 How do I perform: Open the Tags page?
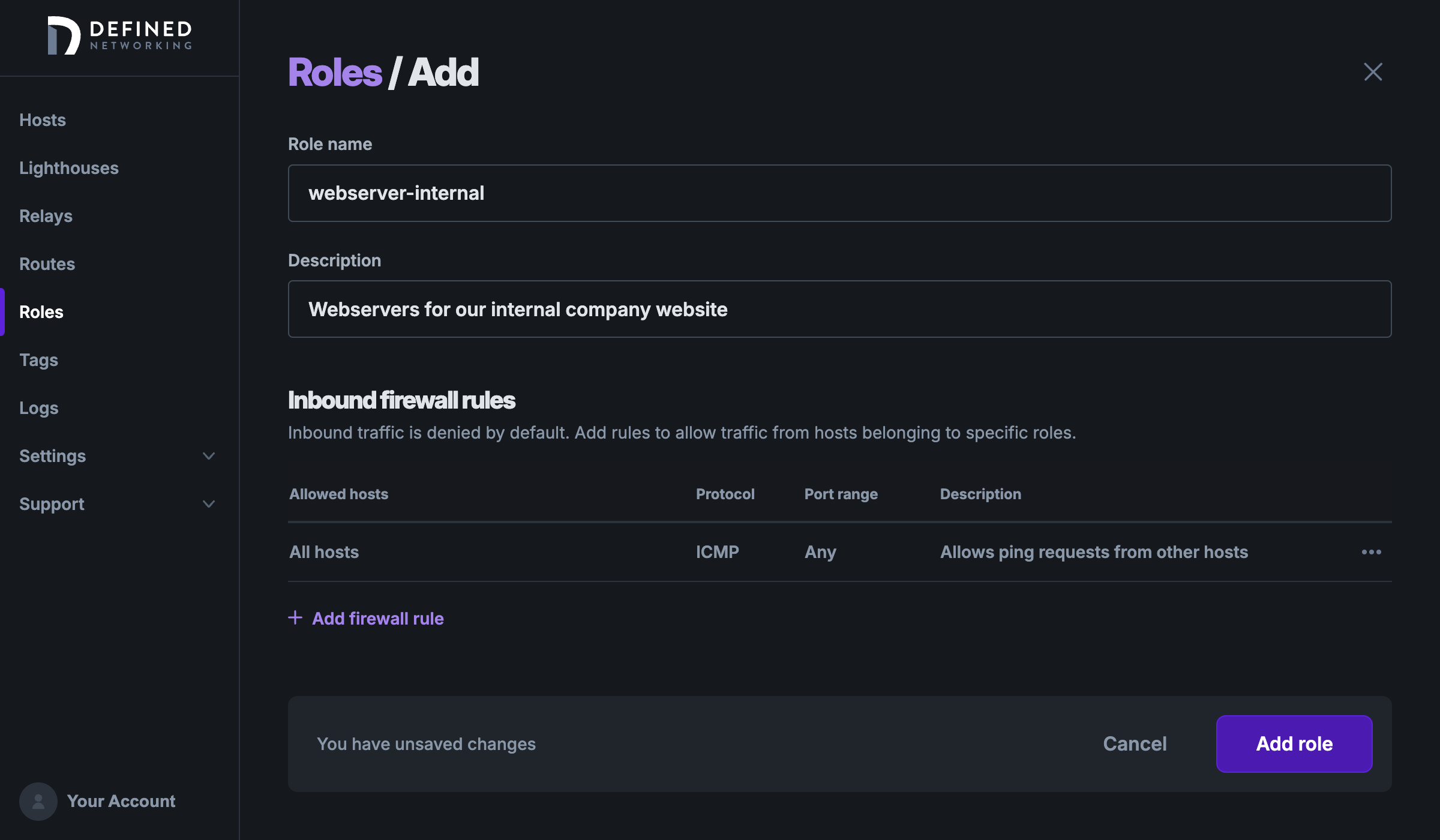38,360
